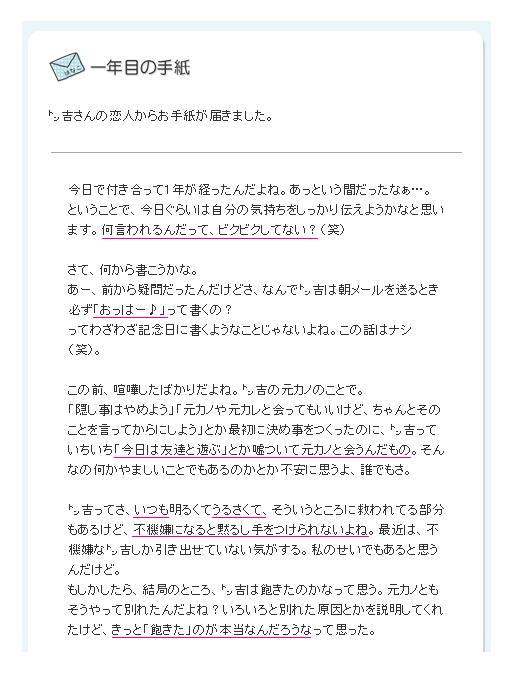Click the quoted text 「隠し事はやめよう」
This screenshot has height=682, width=528.
coord(121,410)
